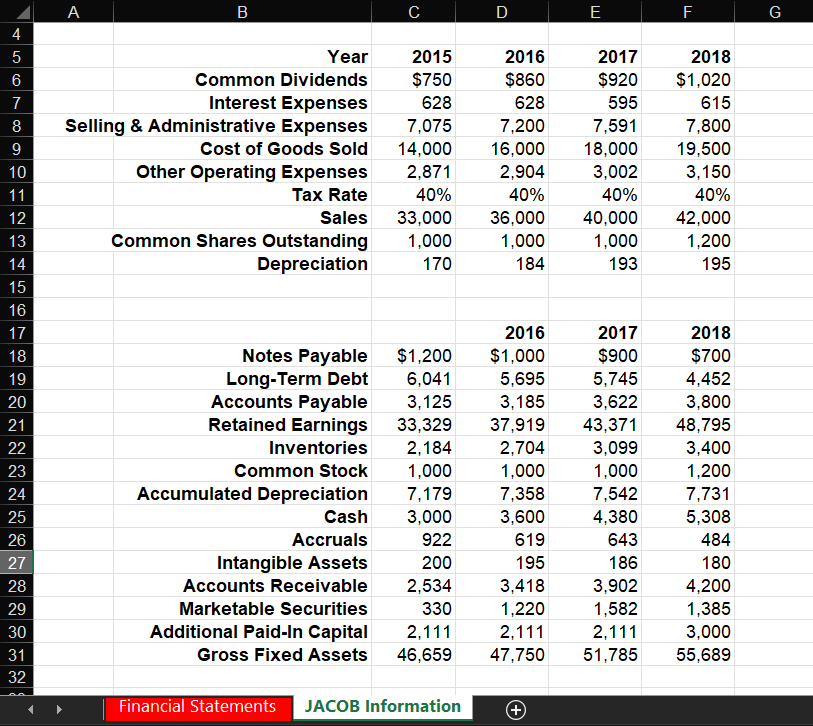The height and width of the screenshot is (726, 813).
Task: Select the JACOB Information tab
Action: pyautogui.click(x=381, y=707)
